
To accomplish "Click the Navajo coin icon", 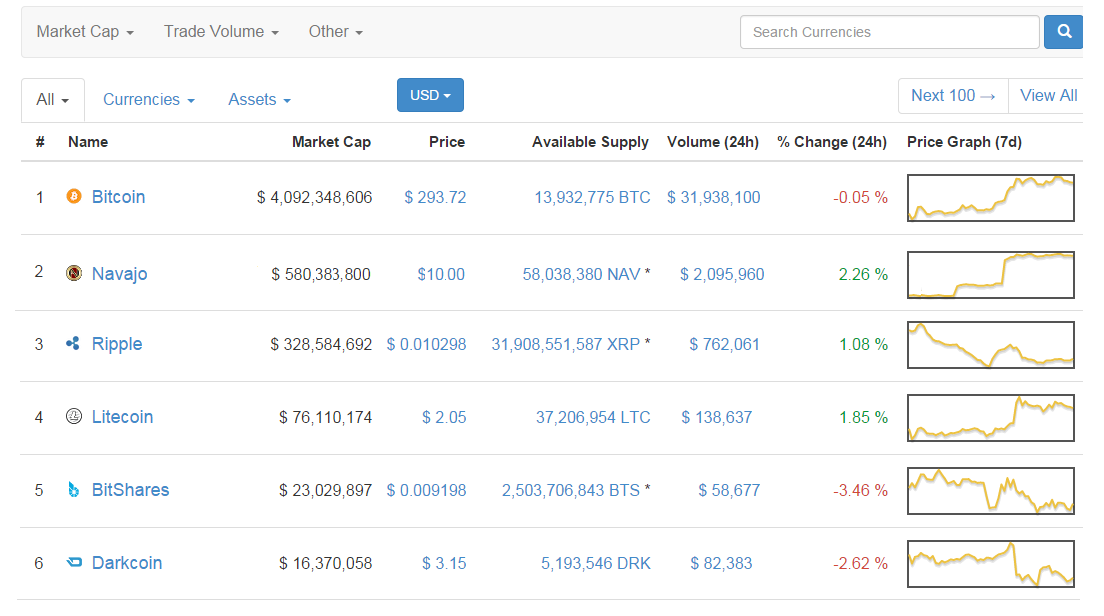I will tap(74, 273).
